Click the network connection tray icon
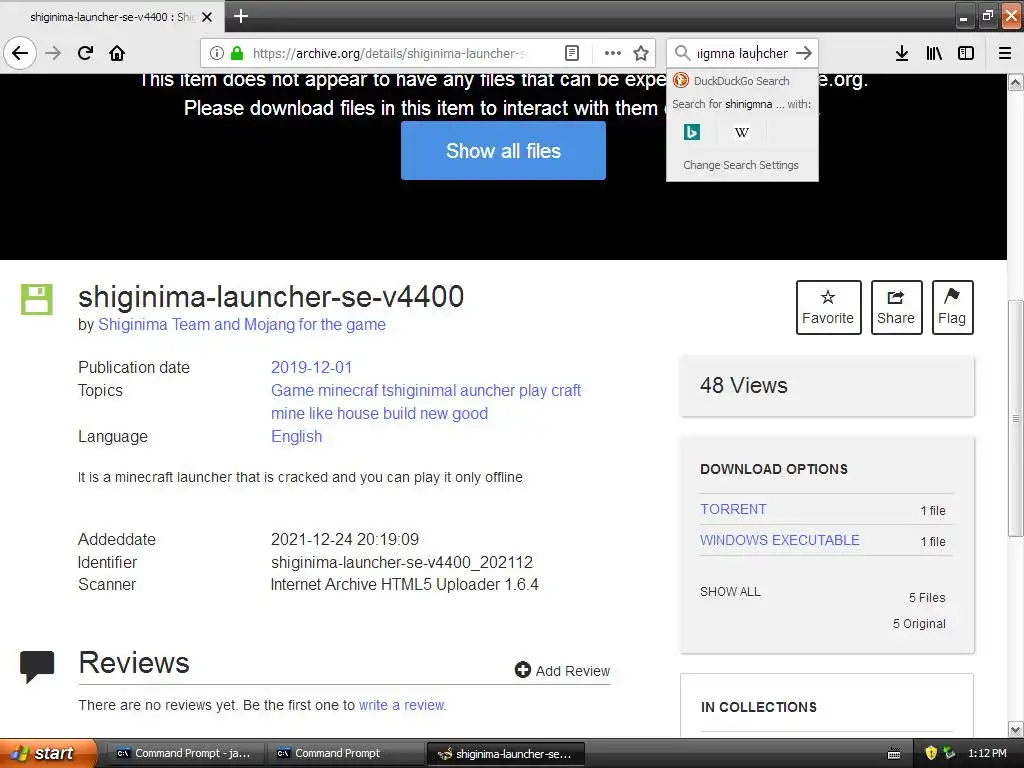The width and height of the screenshot is (1024, 768). 949,753
